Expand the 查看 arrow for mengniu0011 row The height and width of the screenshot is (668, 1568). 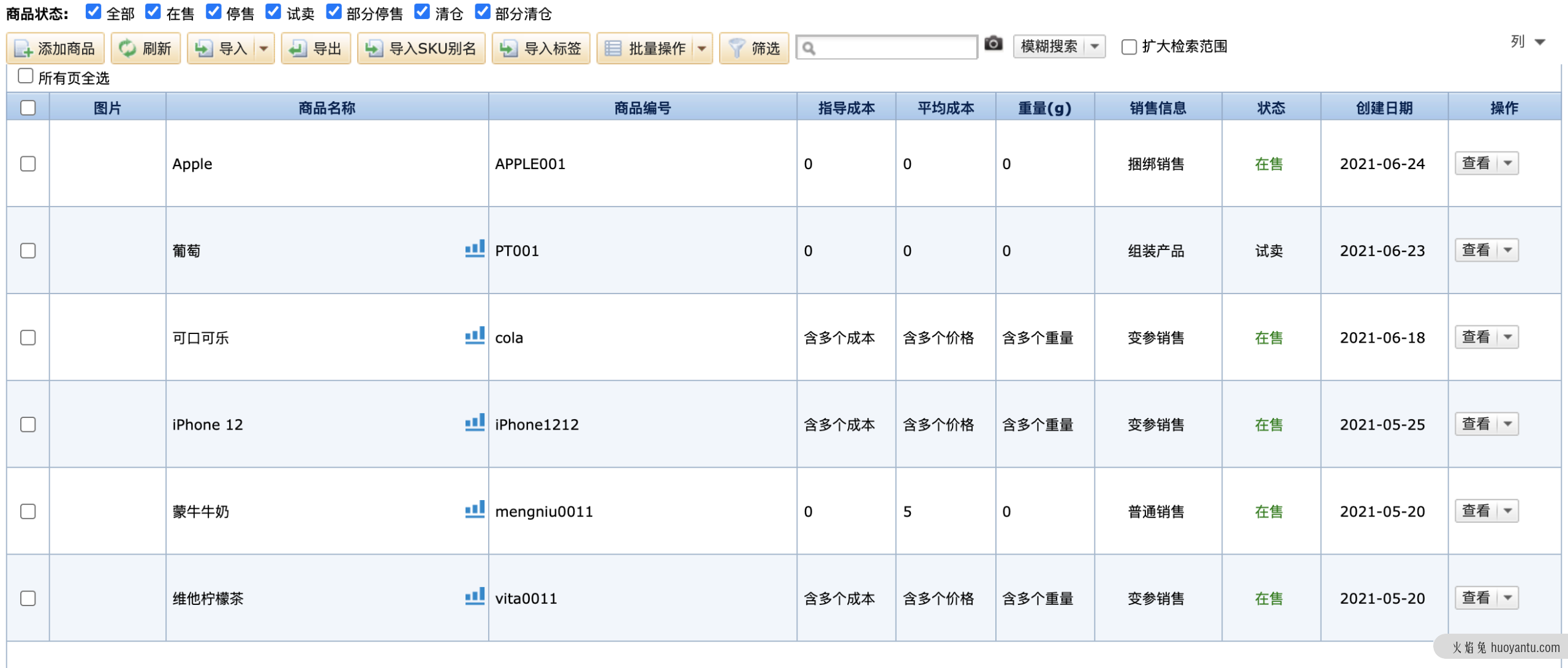(1508, 512)
